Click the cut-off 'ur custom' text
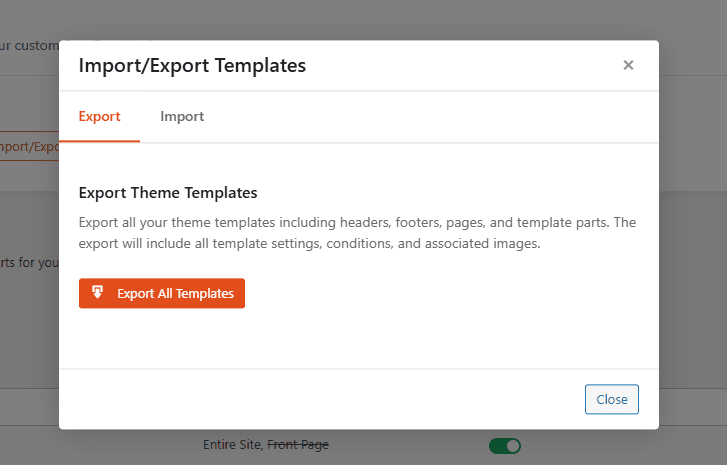This screenshot has width=727, height=465. [x=30, y=44]
